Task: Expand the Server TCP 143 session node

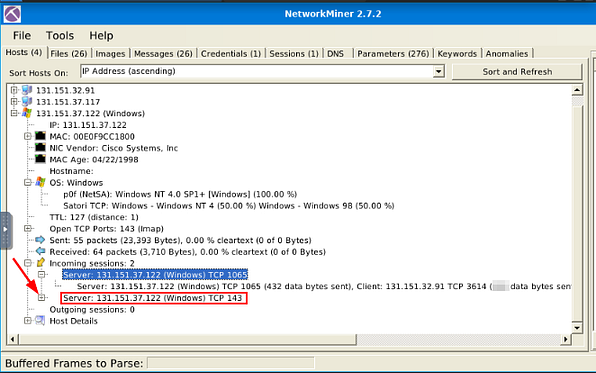Action: [41, 297]
